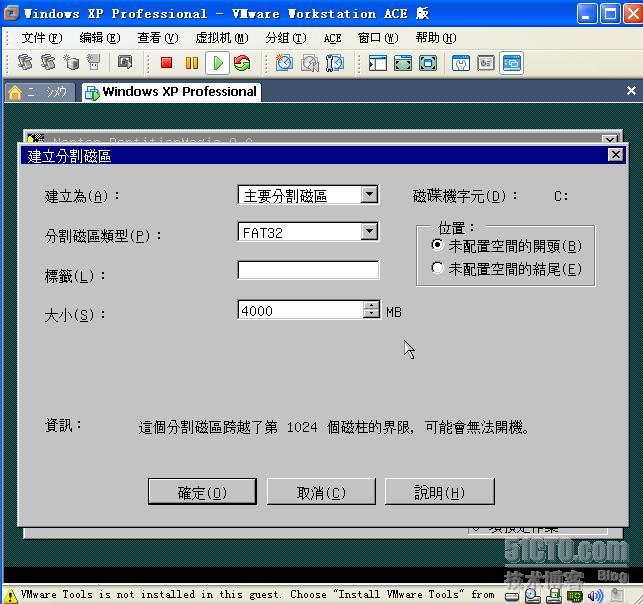The image size is (643, 604).
Task: Close the current VM tab with white X
Action: pos(632,91)
